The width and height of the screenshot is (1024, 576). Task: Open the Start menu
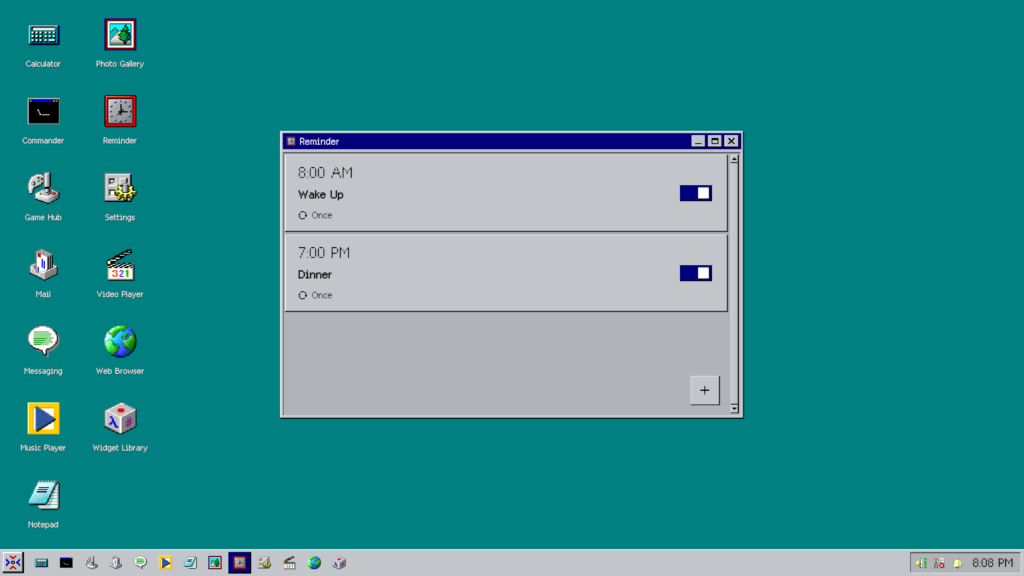point(15,563)
